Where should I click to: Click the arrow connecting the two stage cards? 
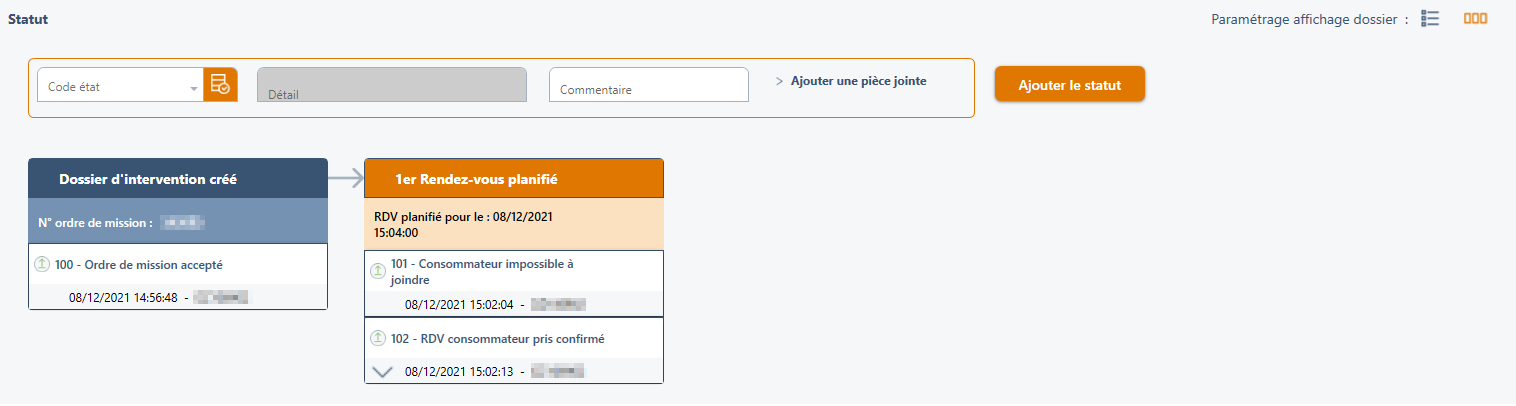coord(345,179)
